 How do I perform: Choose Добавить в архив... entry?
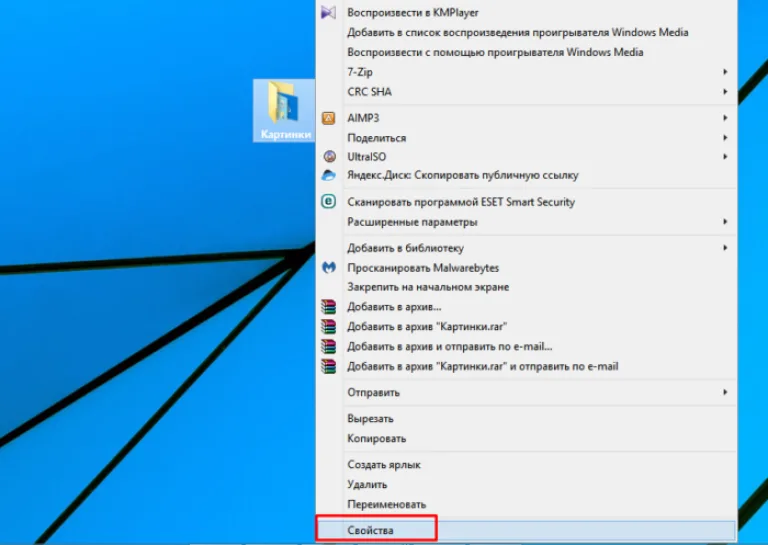(x=526, y=307)
